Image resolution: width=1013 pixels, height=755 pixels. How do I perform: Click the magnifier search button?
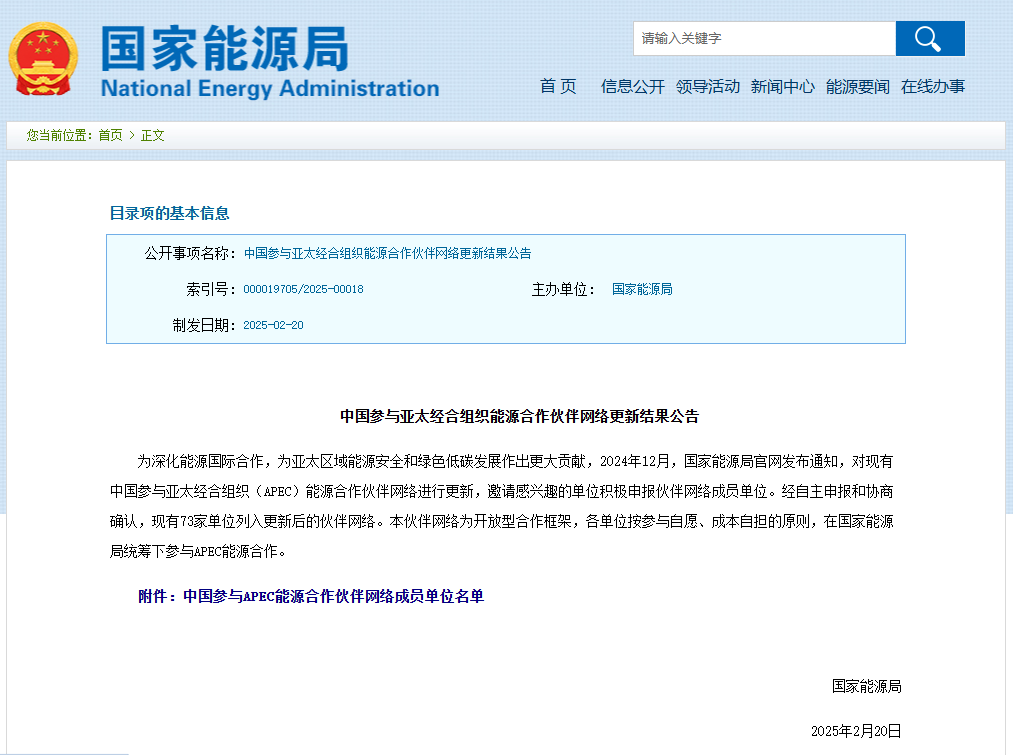pos(929,39)
